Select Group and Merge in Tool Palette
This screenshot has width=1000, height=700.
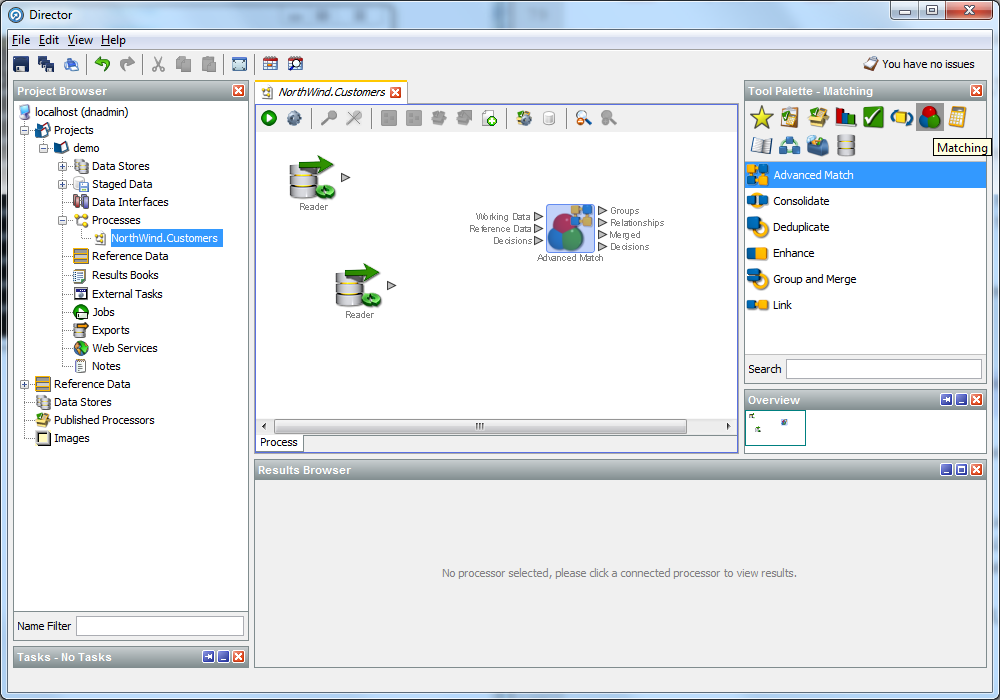[x=865, y=279]
